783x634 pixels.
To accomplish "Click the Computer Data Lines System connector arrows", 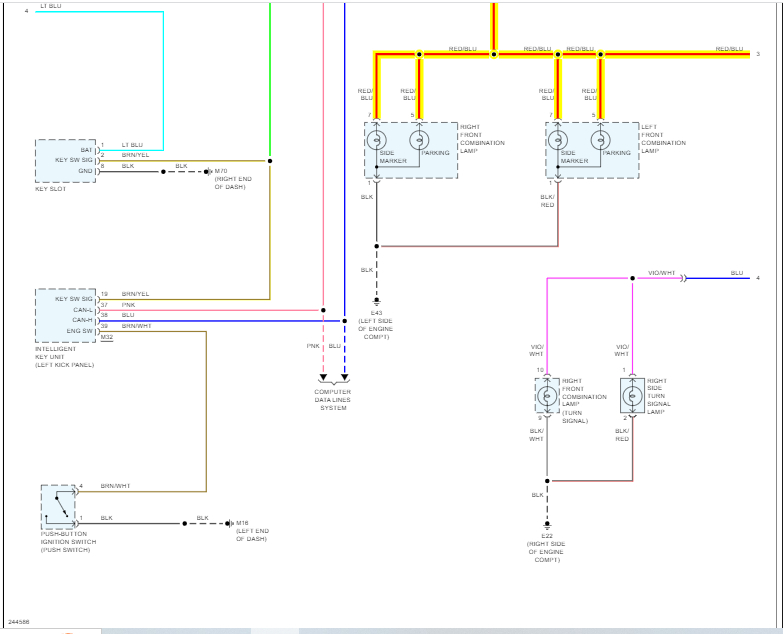I will 333,378.
